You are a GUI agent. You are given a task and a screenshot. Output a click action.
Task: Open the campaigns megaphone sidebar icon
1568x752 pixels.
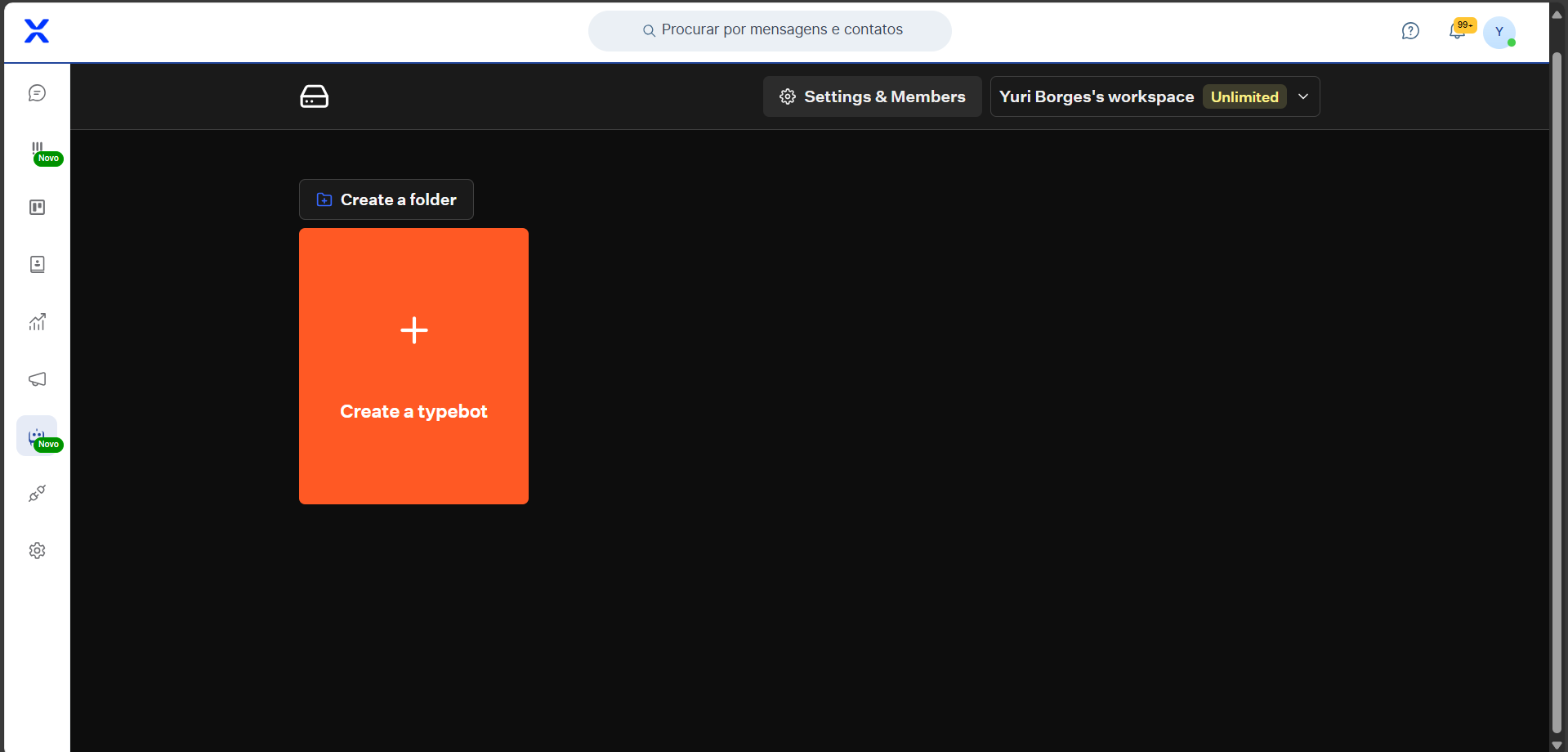(37, 379)
